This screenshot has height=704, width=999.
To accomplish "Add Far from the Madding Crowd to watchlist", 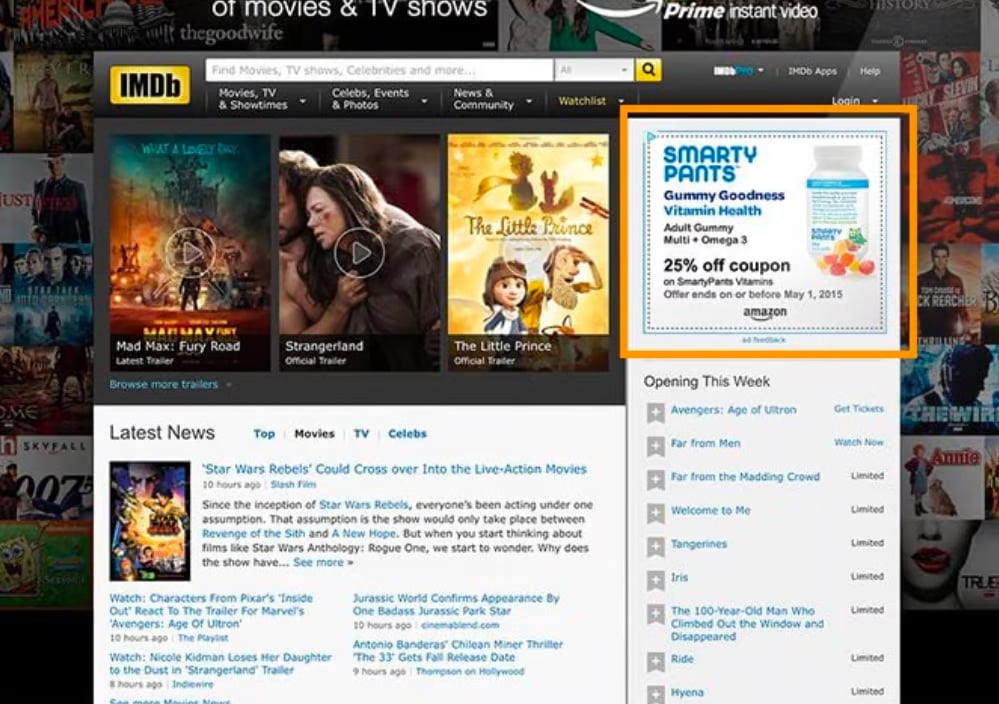I will click(x=656, y=479).
